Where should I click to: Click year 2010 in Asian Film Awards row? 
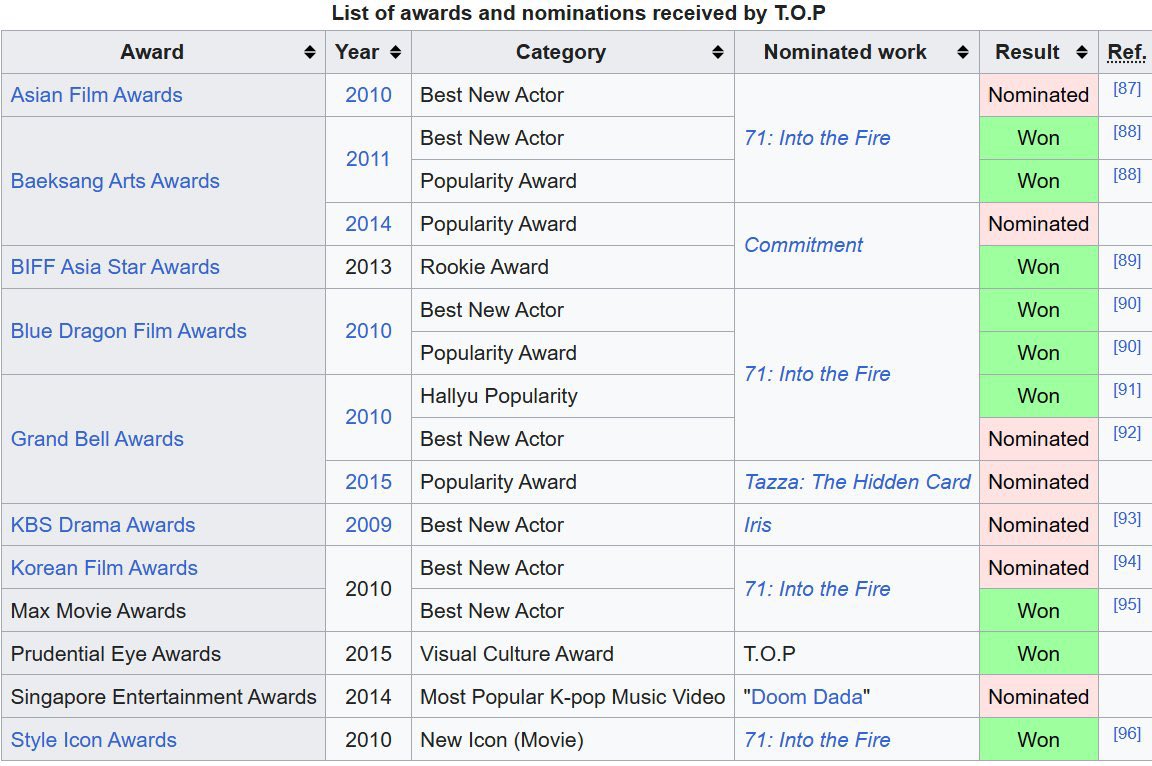[x=368, y=95]
